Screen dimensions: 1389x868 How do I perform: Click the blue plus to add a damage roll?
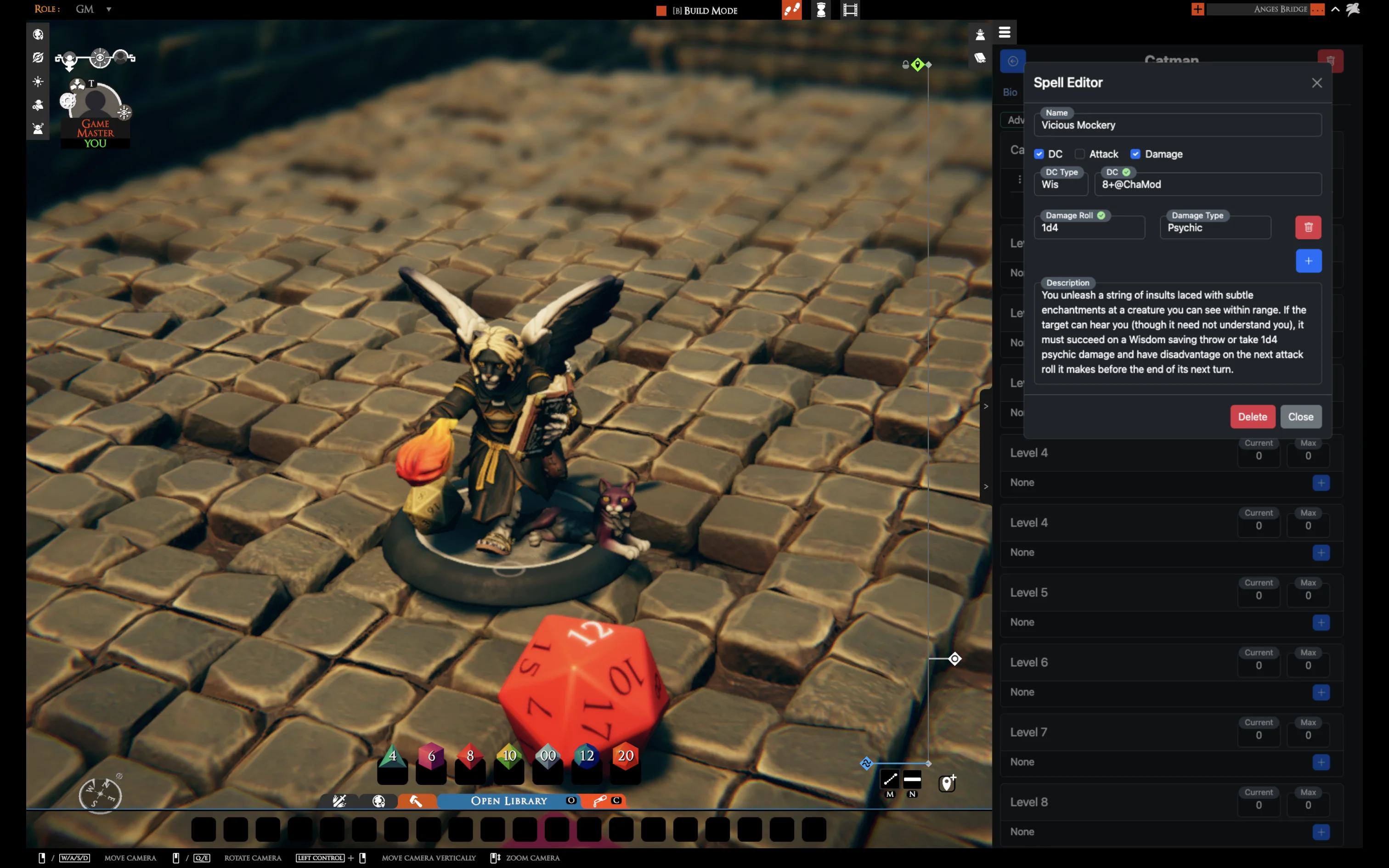point(1308,261)
